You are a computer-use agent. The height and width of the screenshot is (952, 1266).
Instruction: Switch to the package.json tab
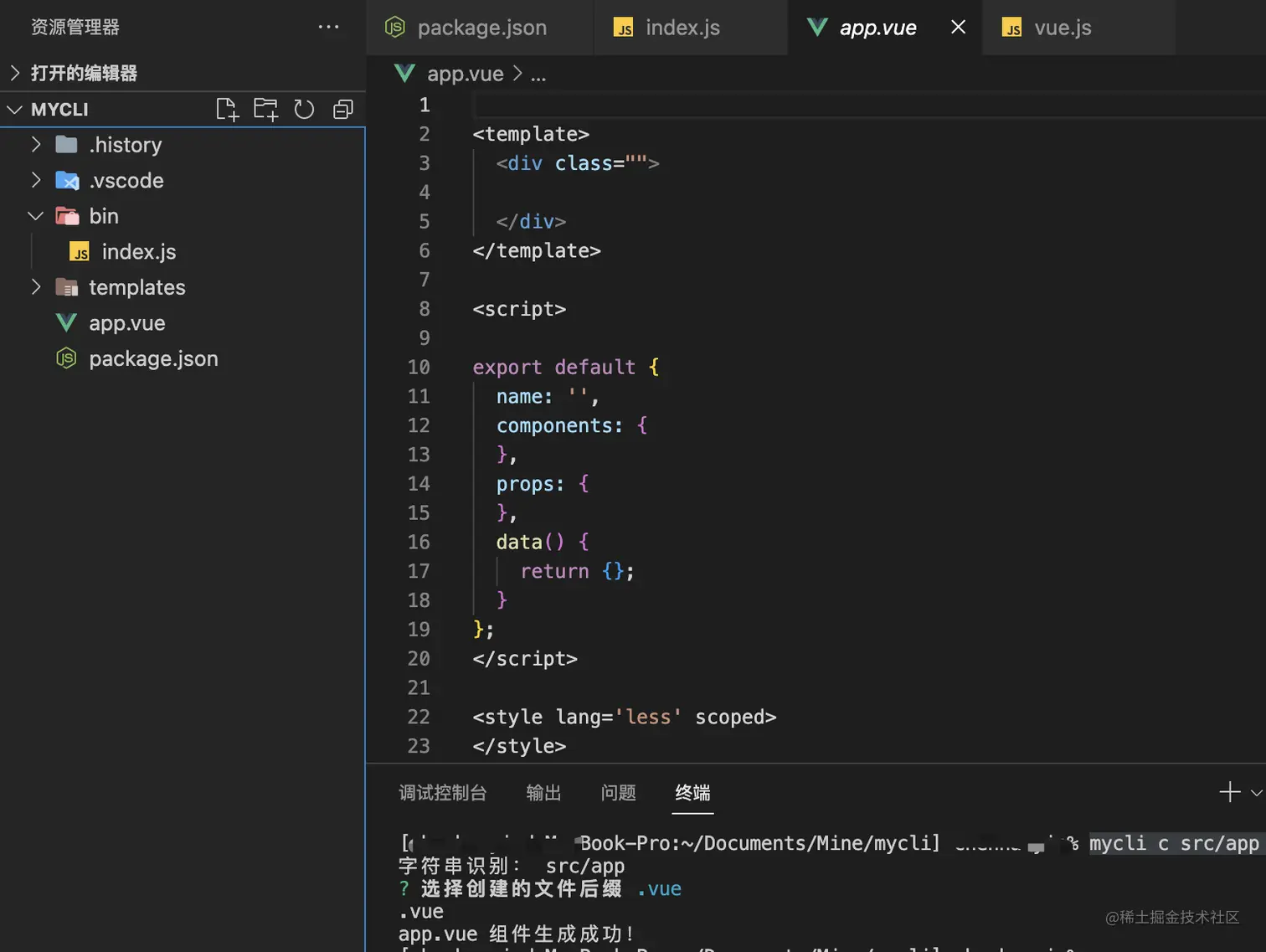coord(480,27)
